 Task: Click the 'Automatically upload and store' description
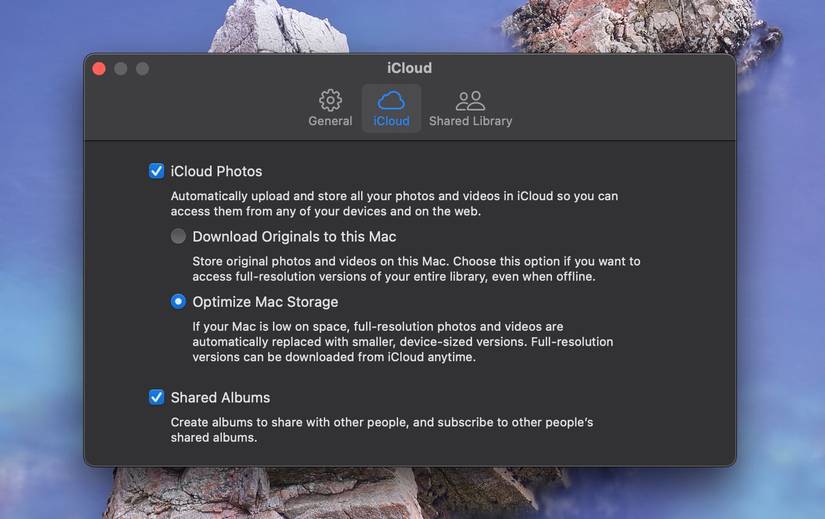pos(394,204)
